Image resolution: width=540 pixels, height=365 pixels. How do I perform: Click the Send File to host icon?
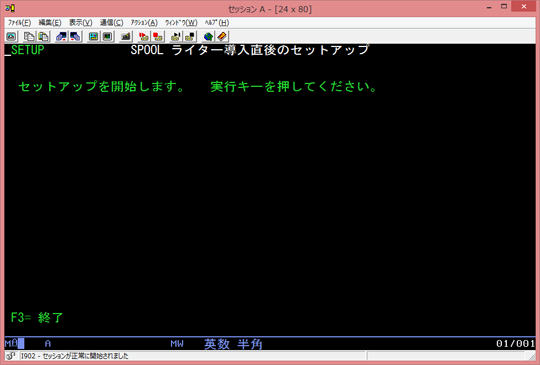coord(61,36)
